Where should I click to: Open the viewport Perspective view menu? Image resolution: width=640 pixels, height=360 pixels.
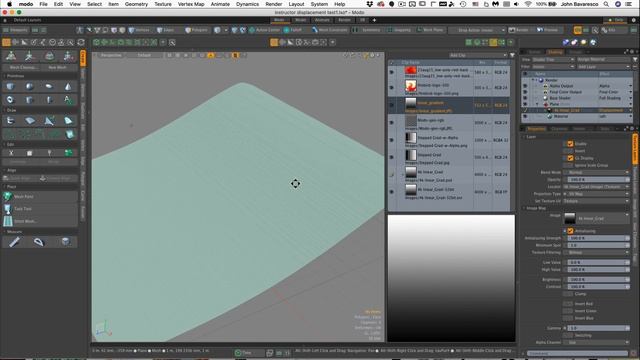tap(111, 55)
